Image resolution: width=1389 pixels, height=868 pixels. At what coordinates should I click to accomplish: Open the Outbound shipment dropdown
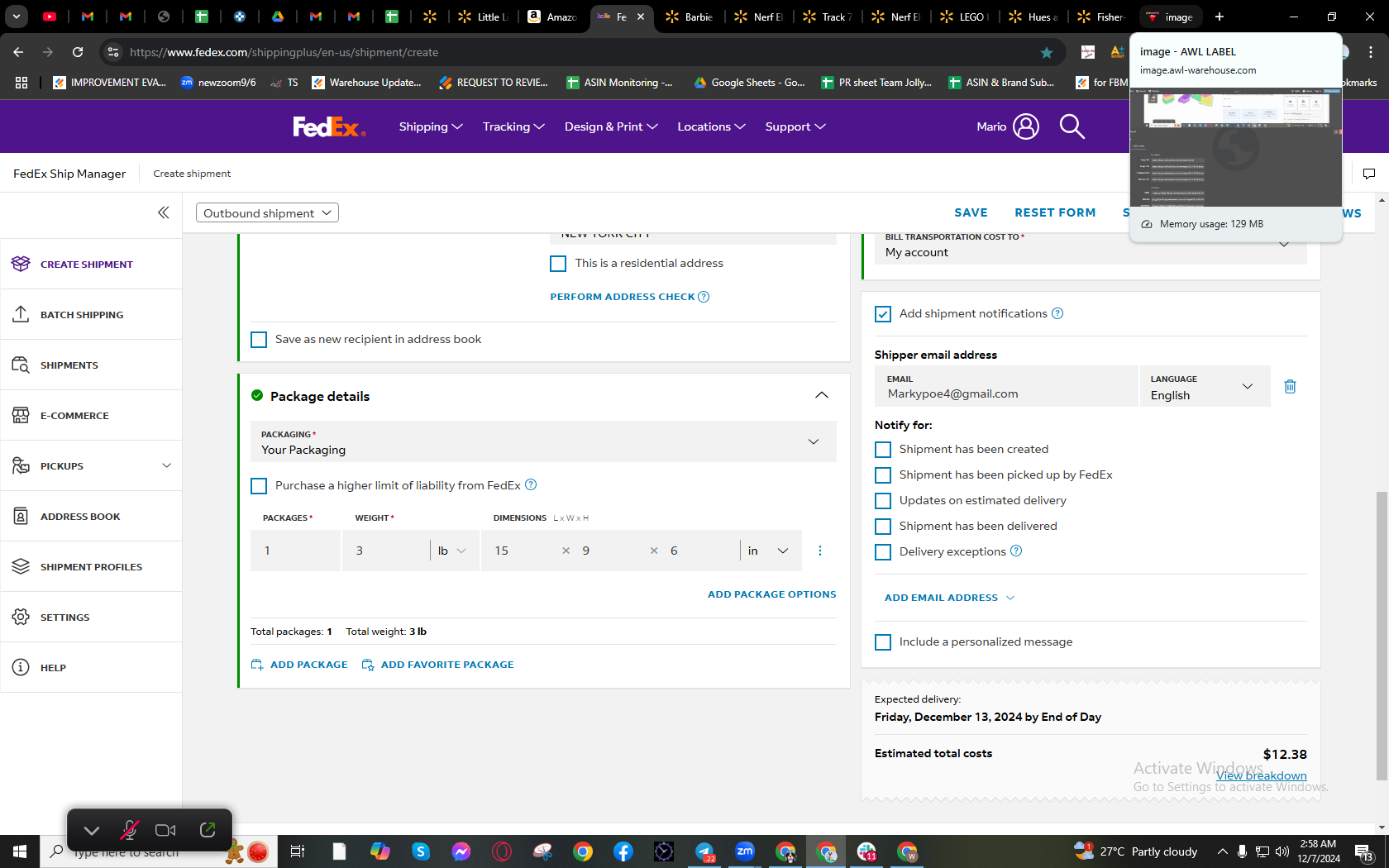(267, 212)
